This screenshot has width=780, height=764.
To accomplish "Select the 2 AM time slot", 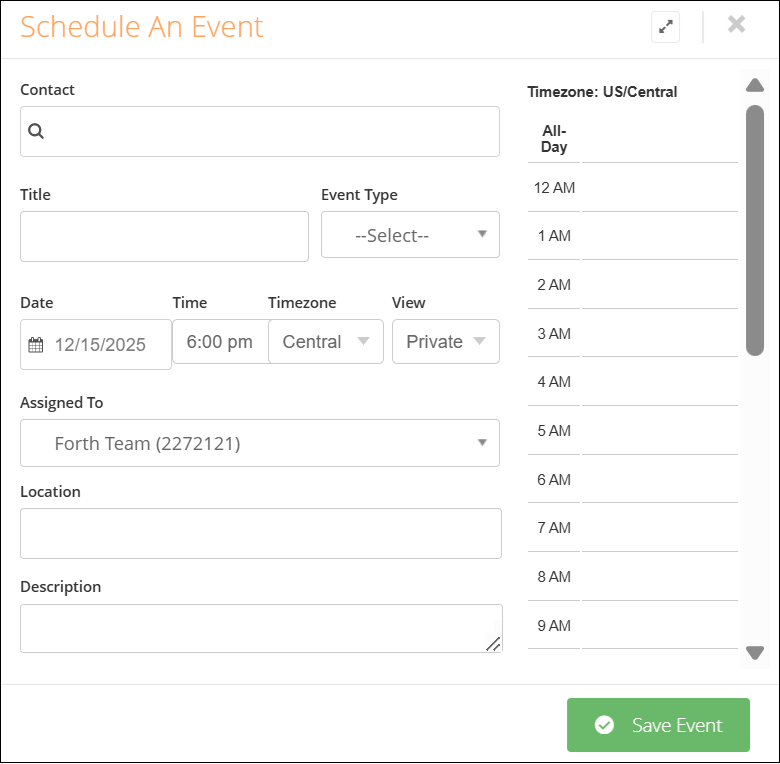I will pos(659,285).
